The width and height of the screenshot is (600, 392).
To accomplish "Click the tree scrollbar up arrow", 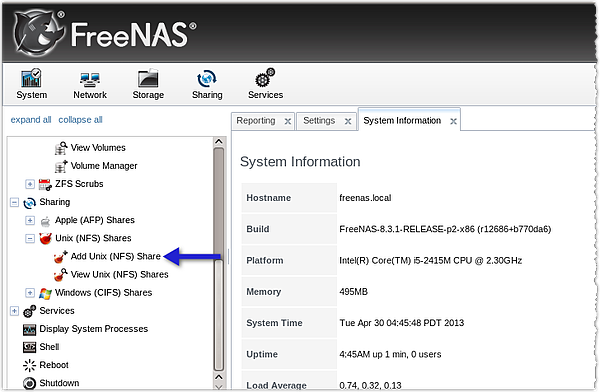I will coord(219,141).
